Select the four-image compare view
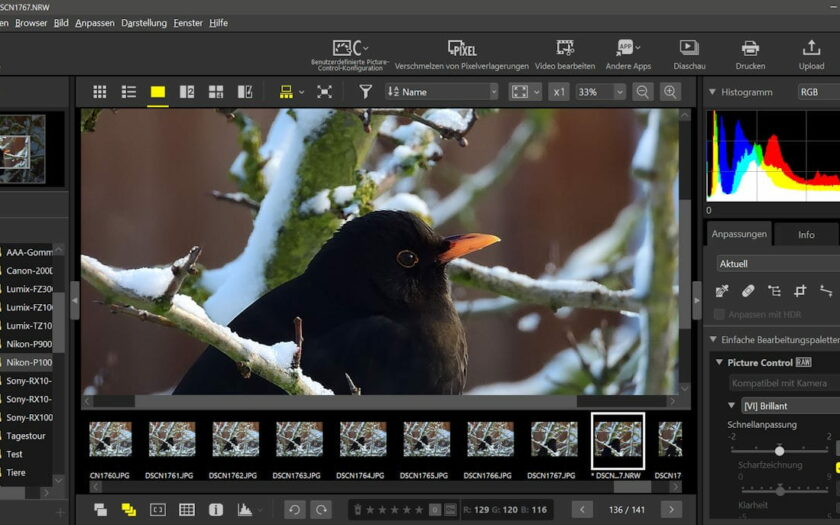 coord(215,92)
